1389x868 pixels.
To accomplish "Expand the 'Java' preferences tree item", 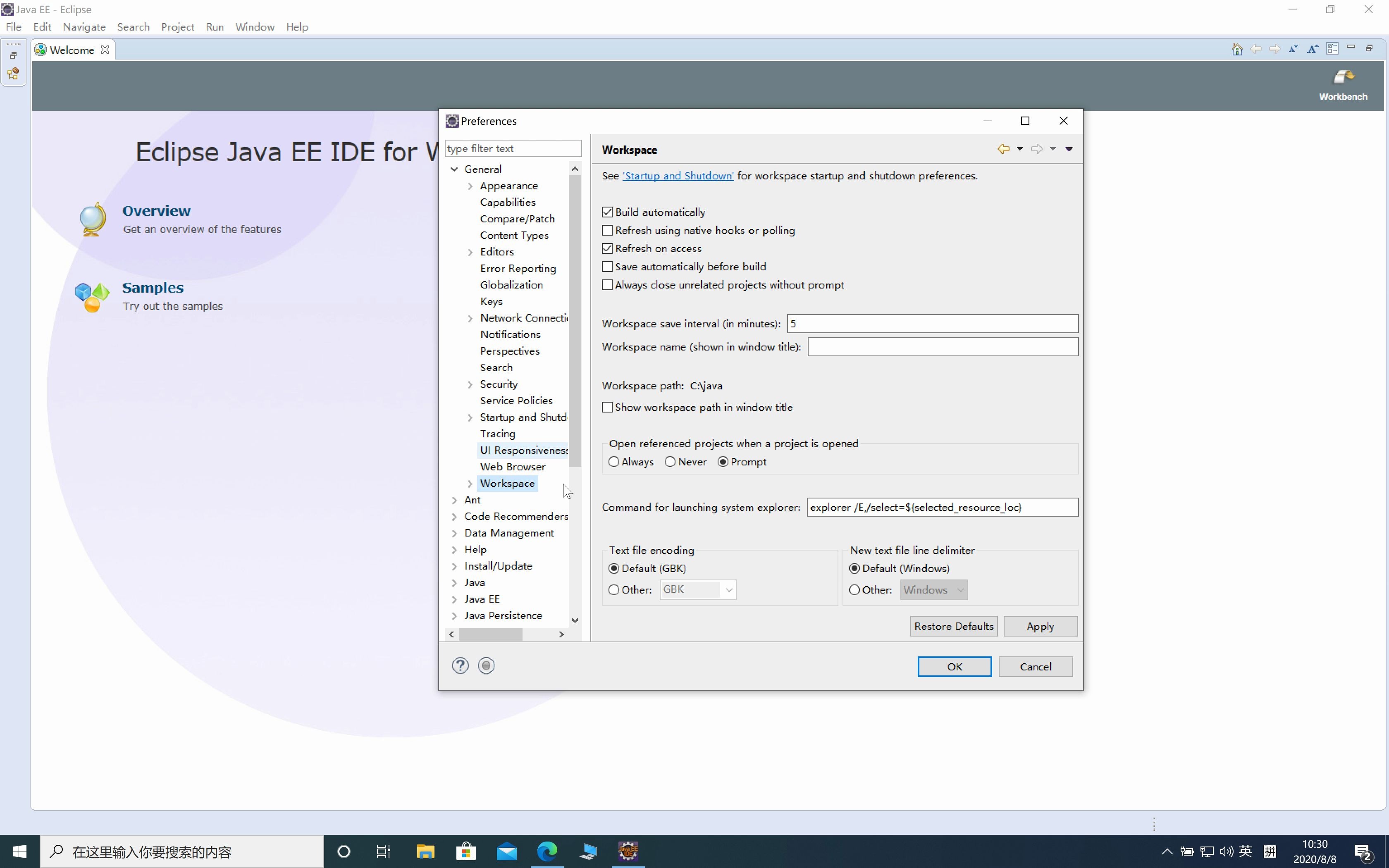I will click(x=455, y=582).
